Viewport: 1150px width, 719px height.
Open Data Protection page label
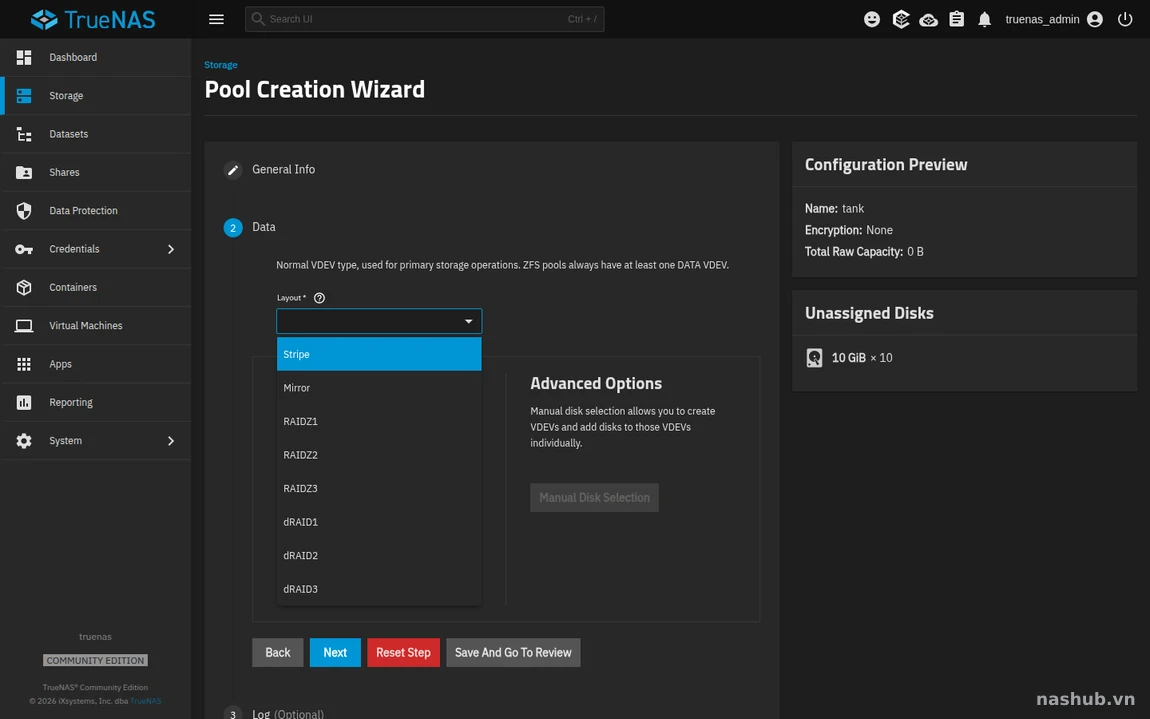tap(83, 211)
